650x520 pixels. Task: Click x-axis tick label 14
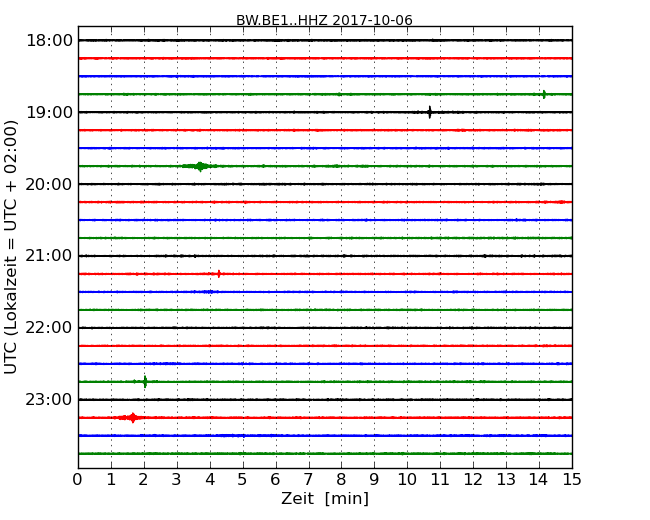(x=539, y=479)
